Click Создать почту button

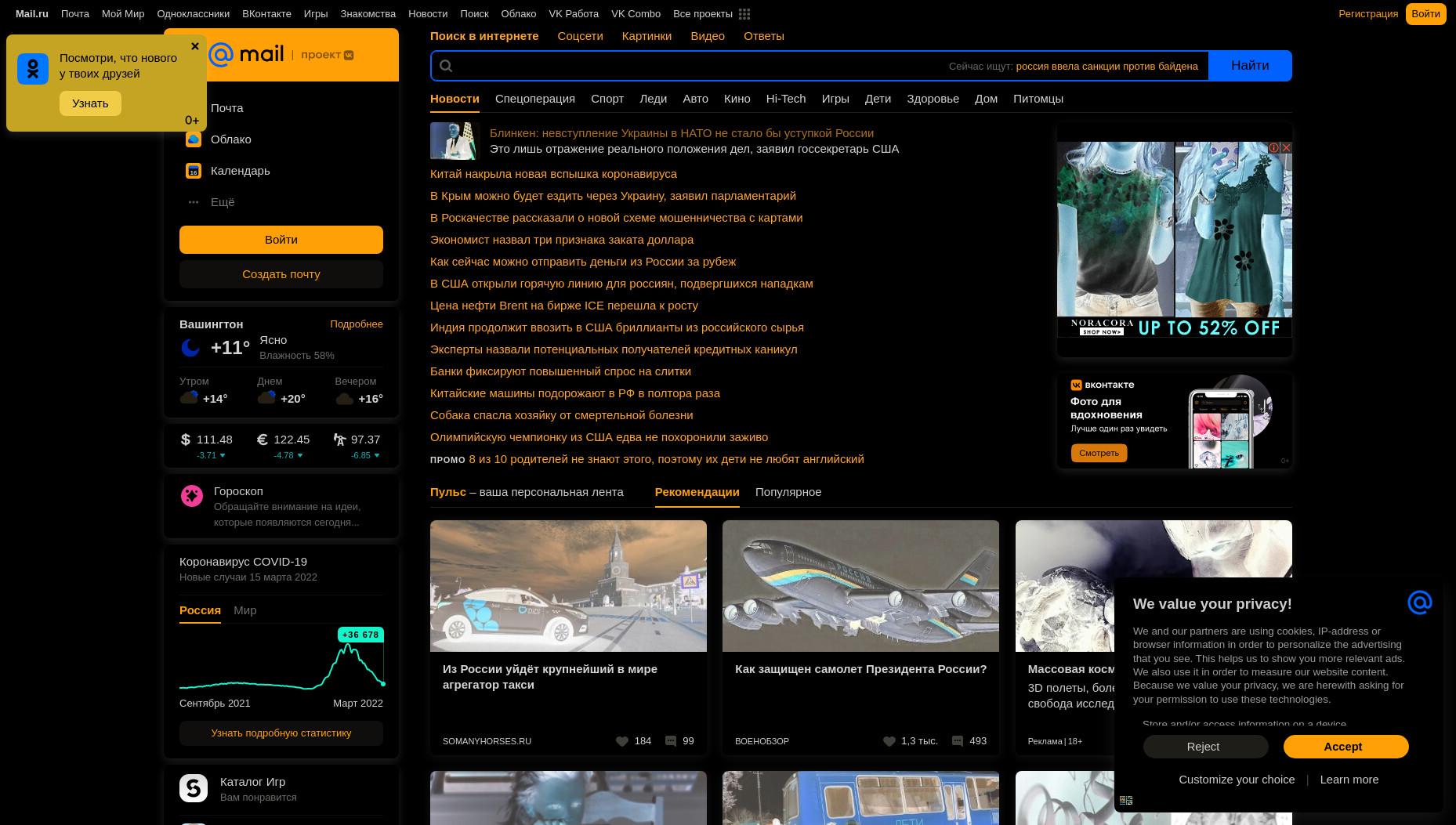(281, 274)
